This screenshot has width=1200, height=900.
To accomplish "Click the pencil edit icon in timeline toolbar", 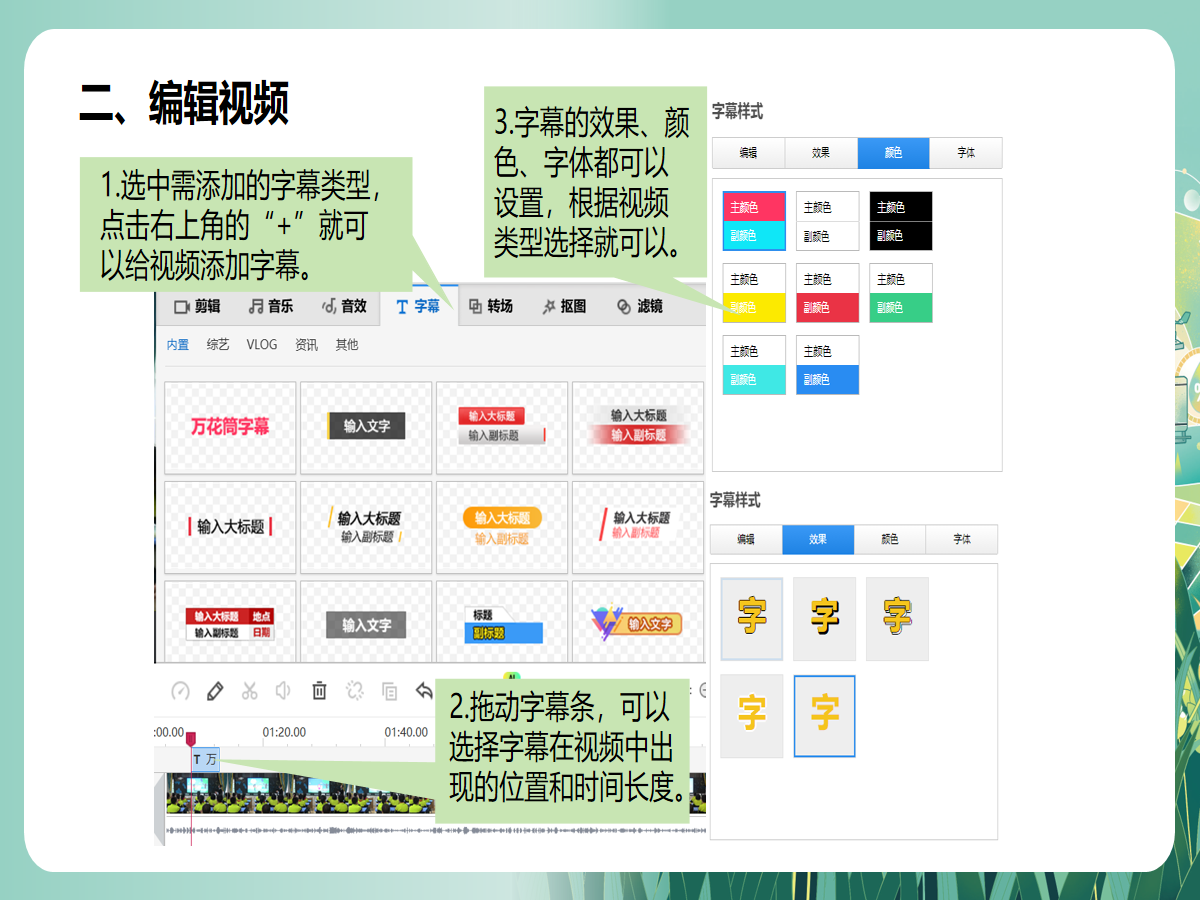I will pos(215,691).
